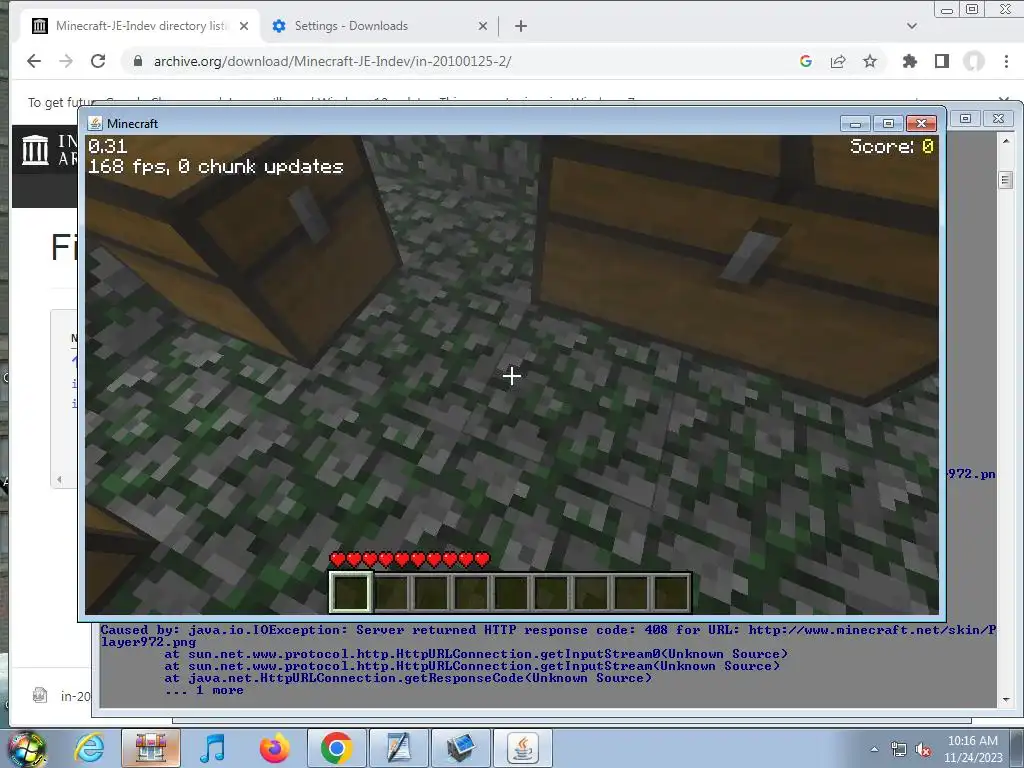The width and height of the screenshot is (1024, 768).
Task: Open the notepad pen taskbar app
Action: [398, 748]
